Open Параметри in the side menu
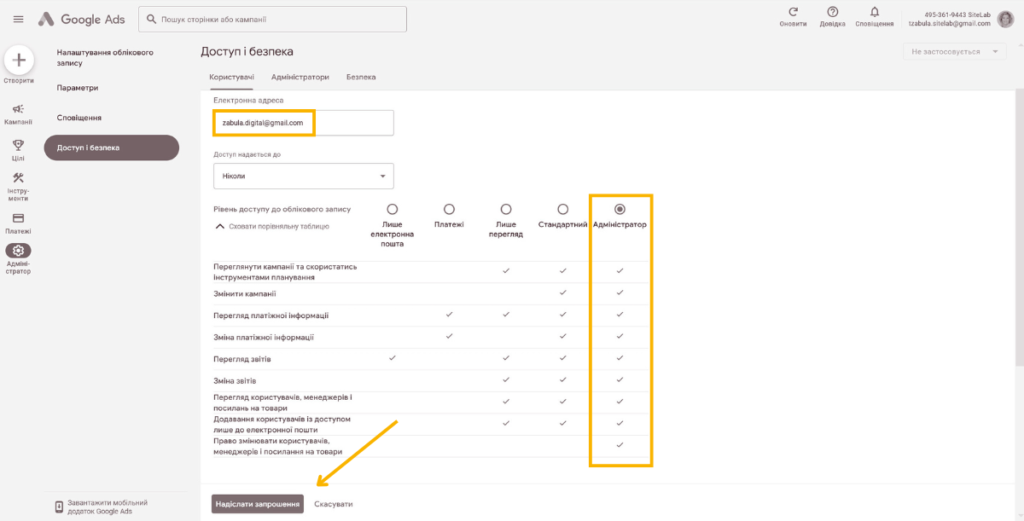Screen dimensions: 1024x521 pos(78,87)
